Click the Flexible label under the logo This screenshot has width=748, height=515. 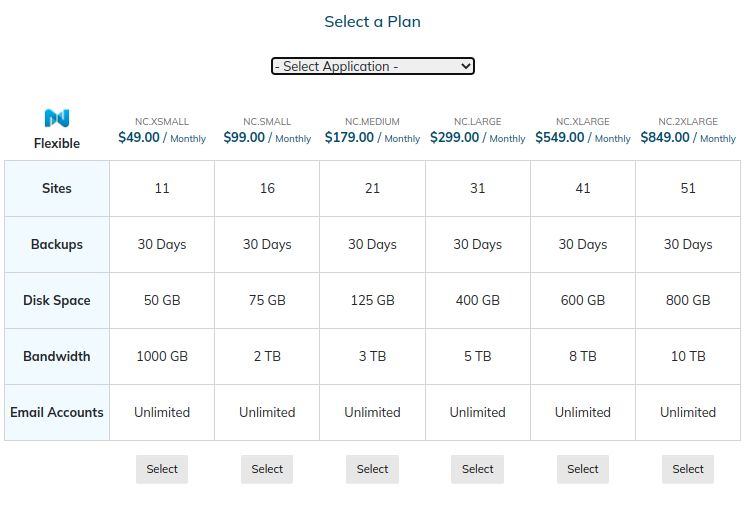coord(57,143)
